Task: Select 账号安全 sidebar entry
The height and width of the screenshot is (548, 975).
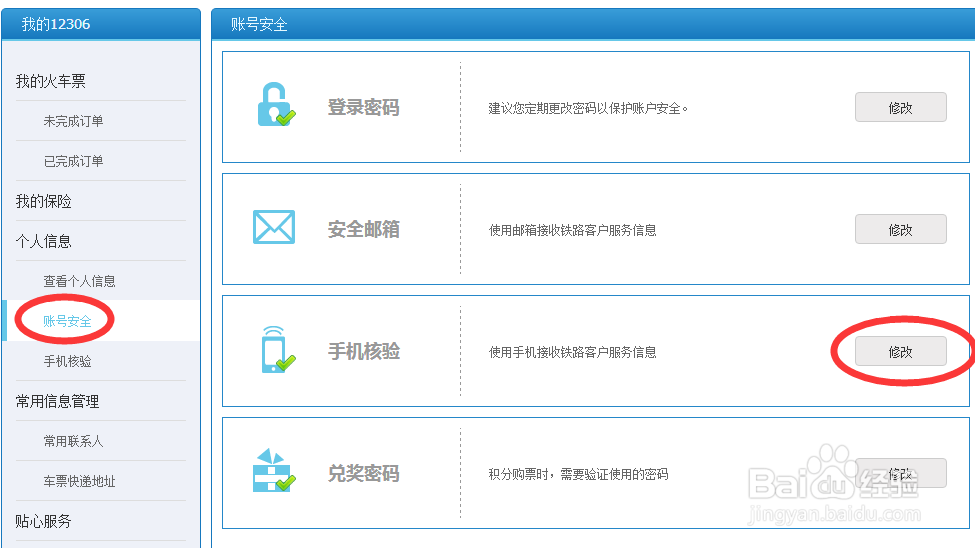Action: [x=67, y=321]
